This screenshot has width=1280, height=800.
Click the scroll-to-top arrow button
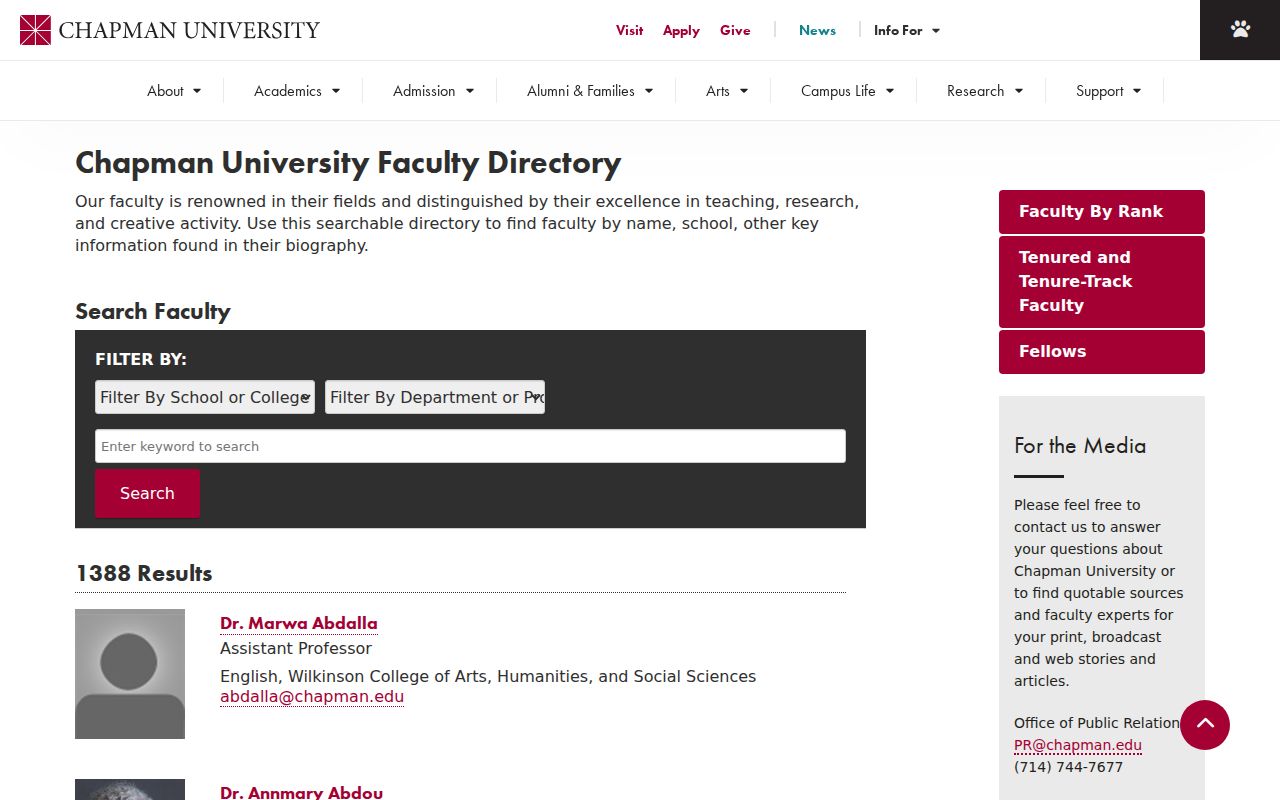pos(1205,725)
